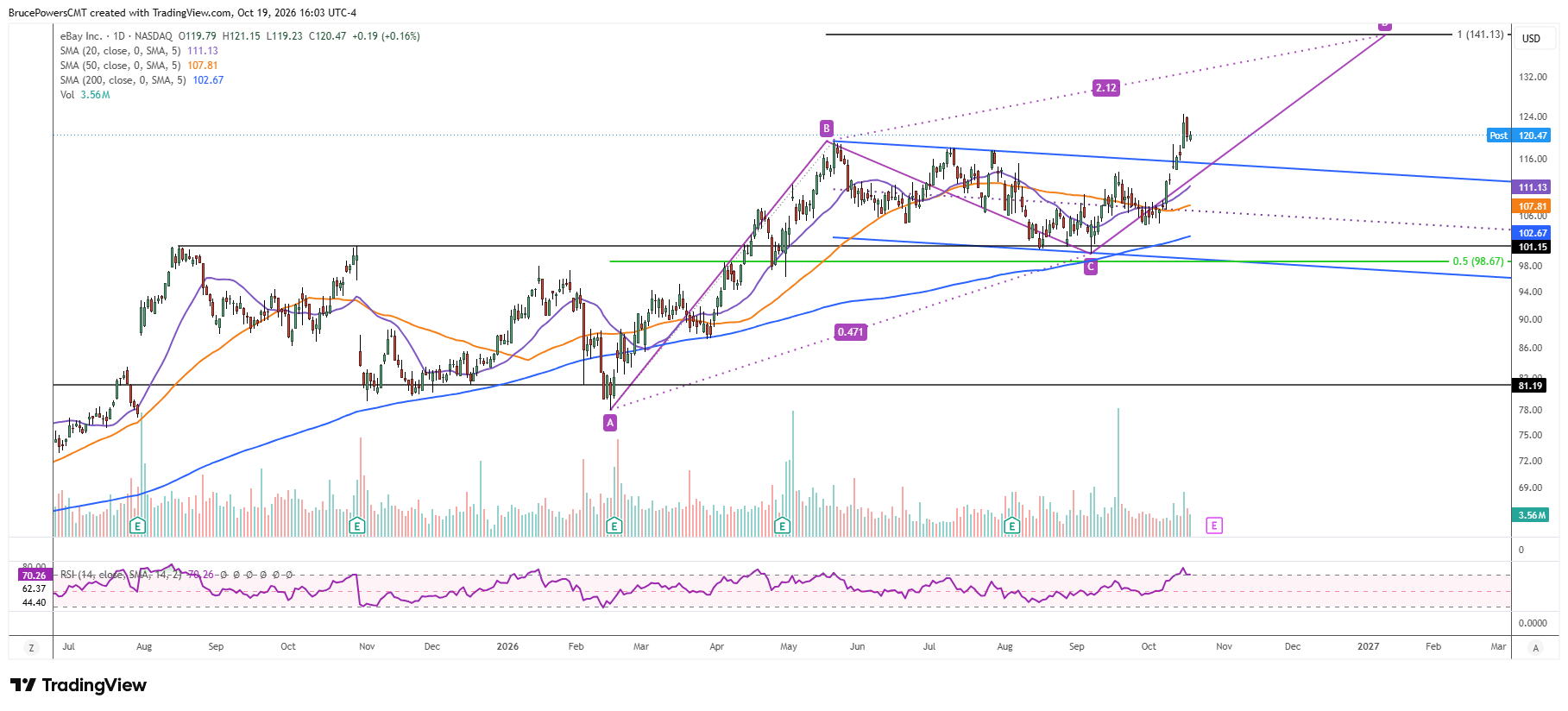Click the purple 70.26 RSI value label

pyautogui.click(x=34, y=576)
